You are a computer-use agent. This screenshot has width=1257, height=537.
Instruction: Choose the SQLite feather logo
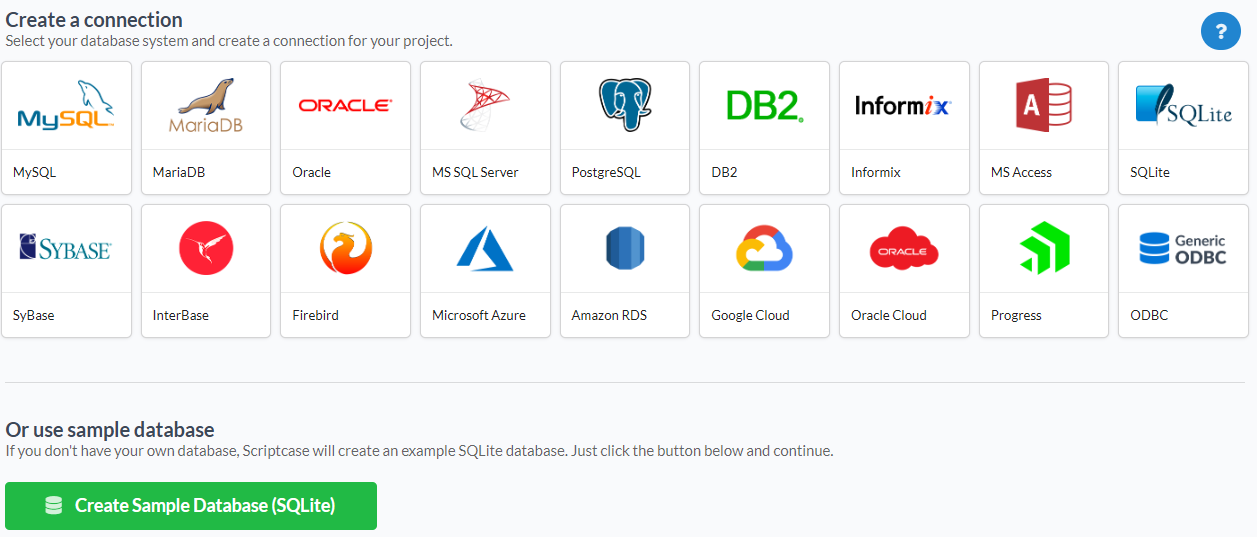coord(1184,106)
